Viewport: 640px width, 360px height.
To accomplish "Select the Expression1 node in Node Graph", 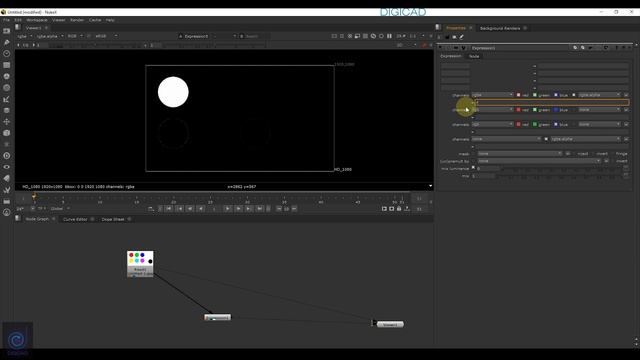I will coord(218,317).
